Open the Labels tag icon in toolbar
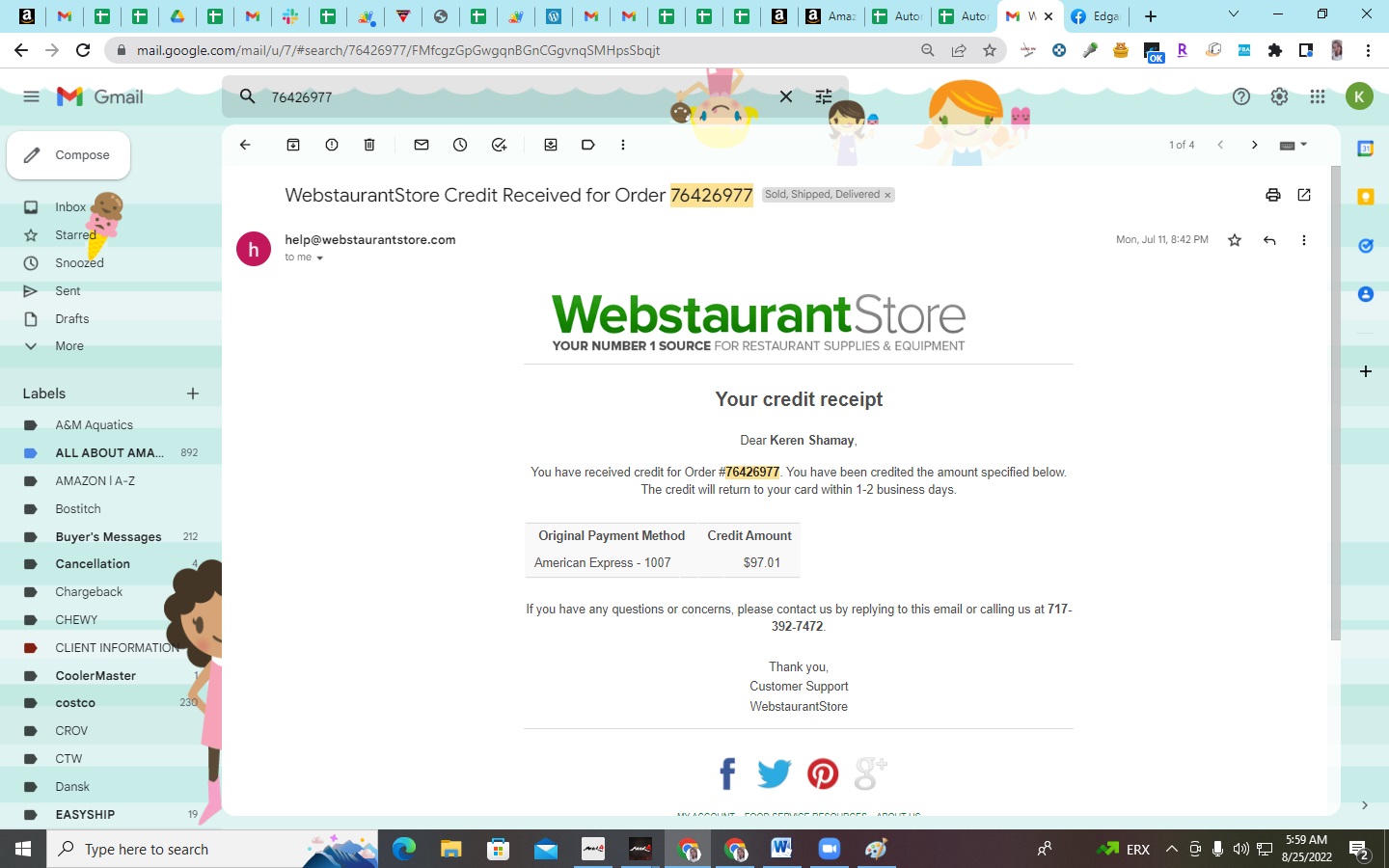1389x868 pixels. pyautogui.click(x=587, y=145)
